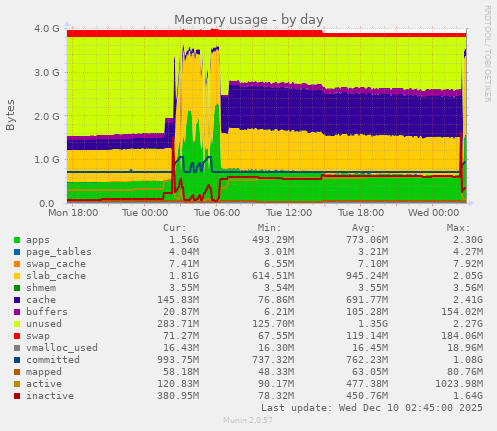
Task: Click the slab_cache current value 1.81G
Action: [184, 276]
